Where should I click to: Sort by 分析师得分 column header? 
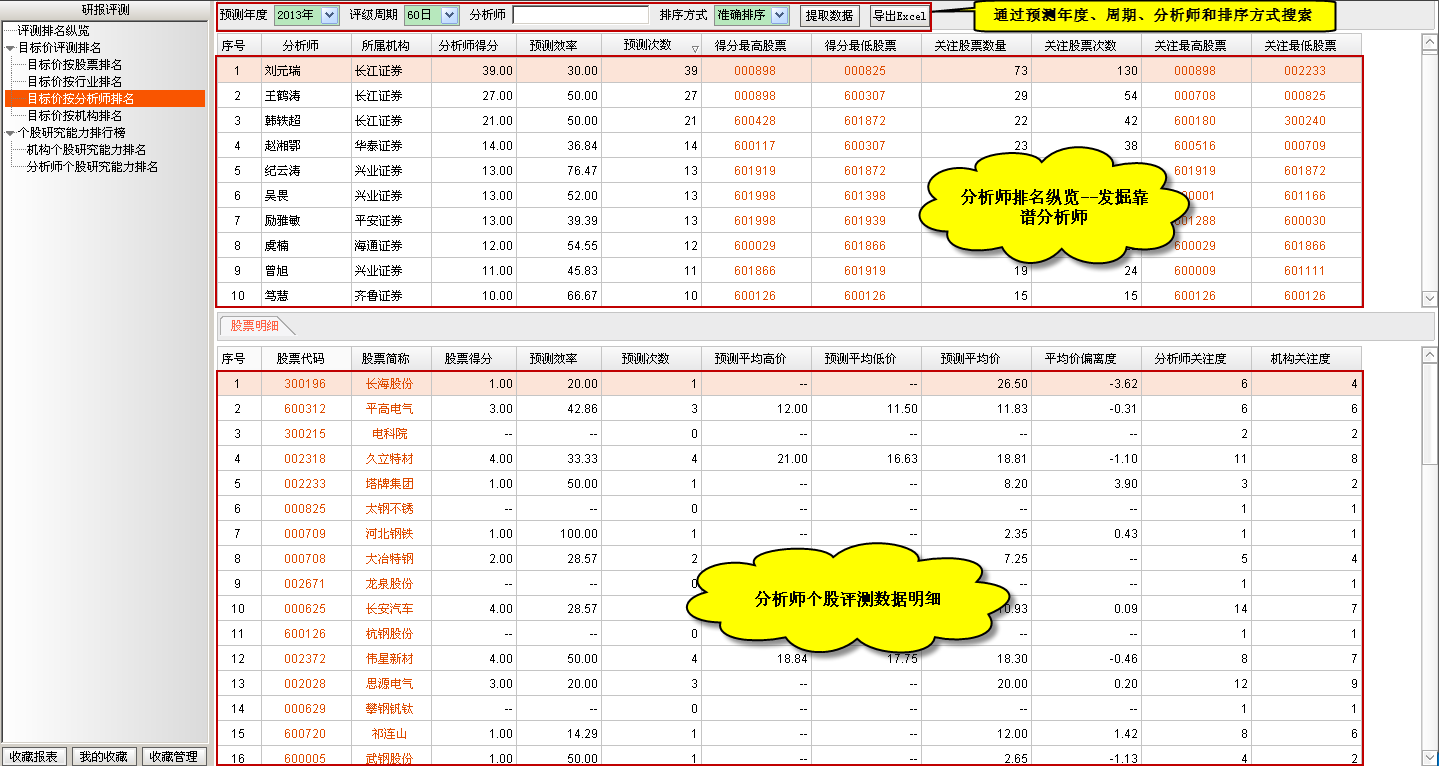475,45
